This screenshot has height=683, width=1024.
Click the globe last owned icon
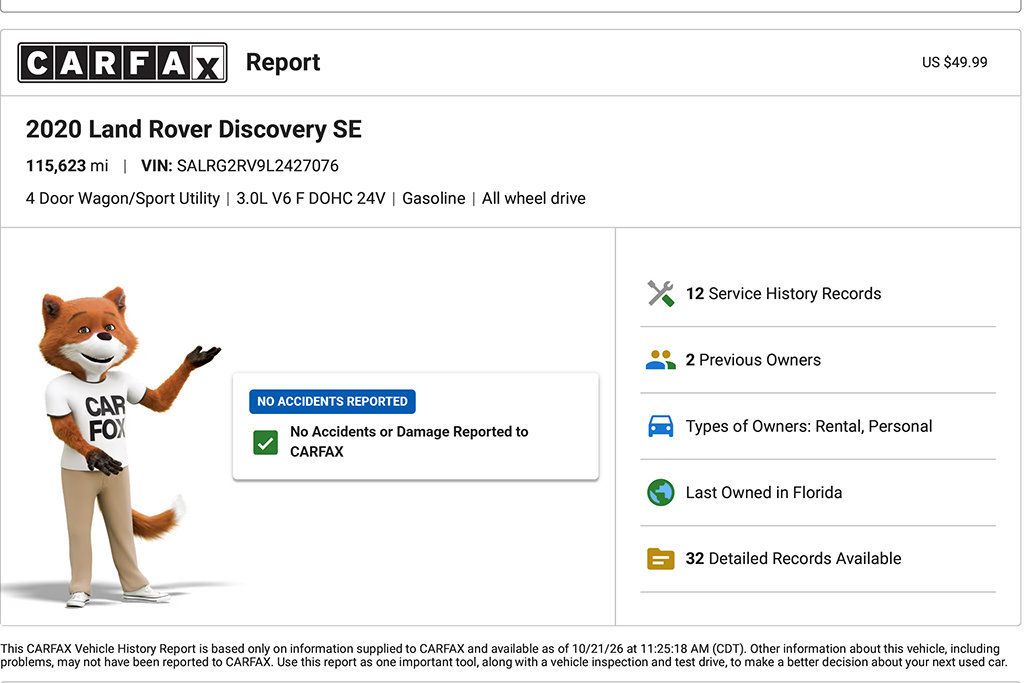pos(660,492)
